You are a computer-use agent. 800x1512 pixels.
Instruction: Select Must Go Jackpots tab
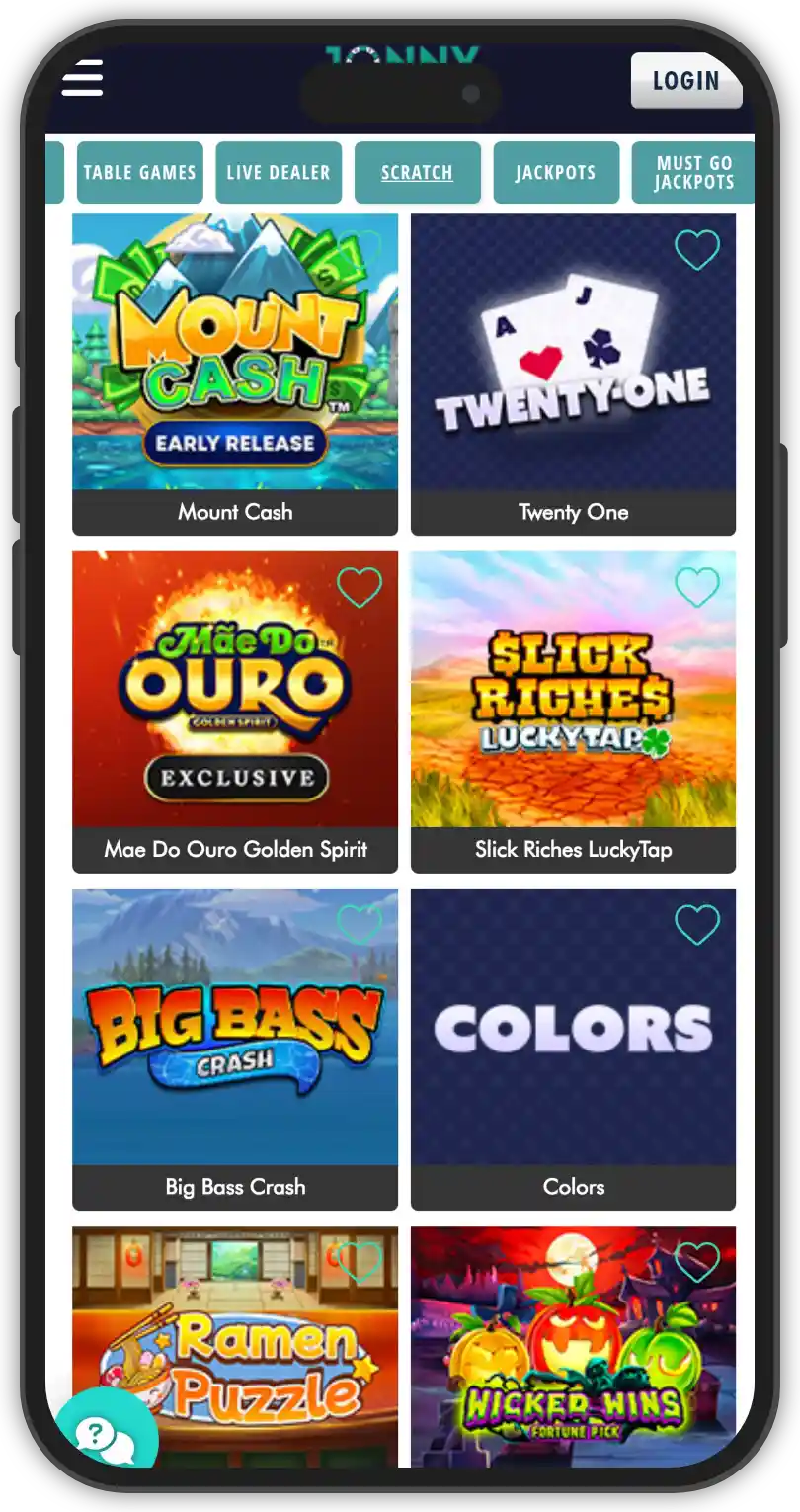pyautogui.click(x=693, y=172)
